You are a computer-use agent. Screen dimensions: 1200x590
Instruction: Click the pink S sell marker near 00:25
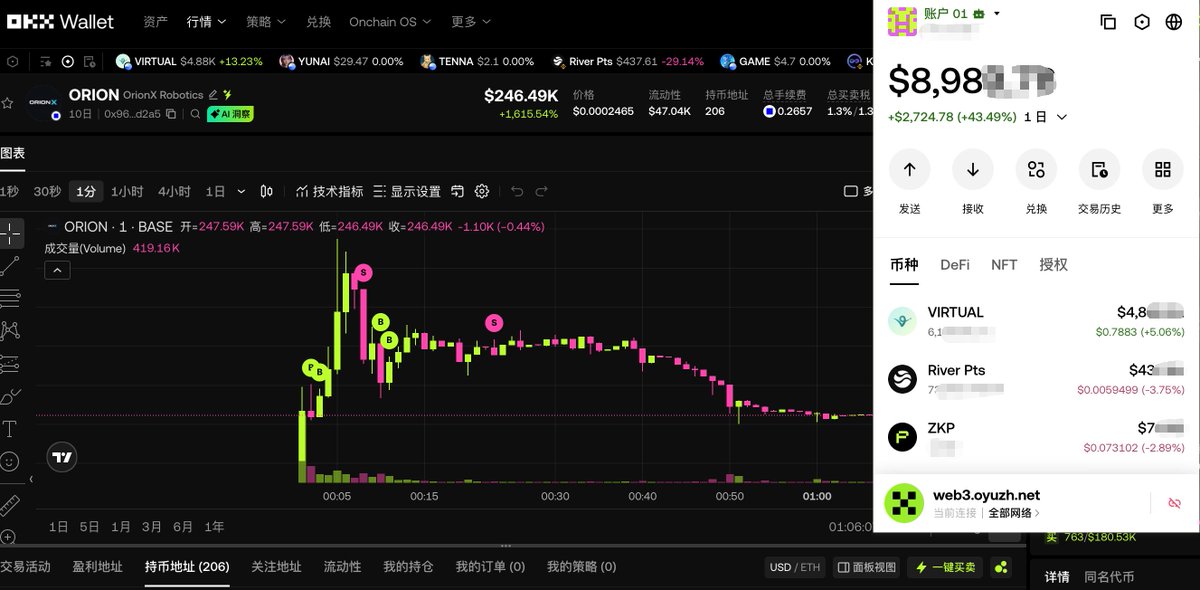(x=494, y=322)
